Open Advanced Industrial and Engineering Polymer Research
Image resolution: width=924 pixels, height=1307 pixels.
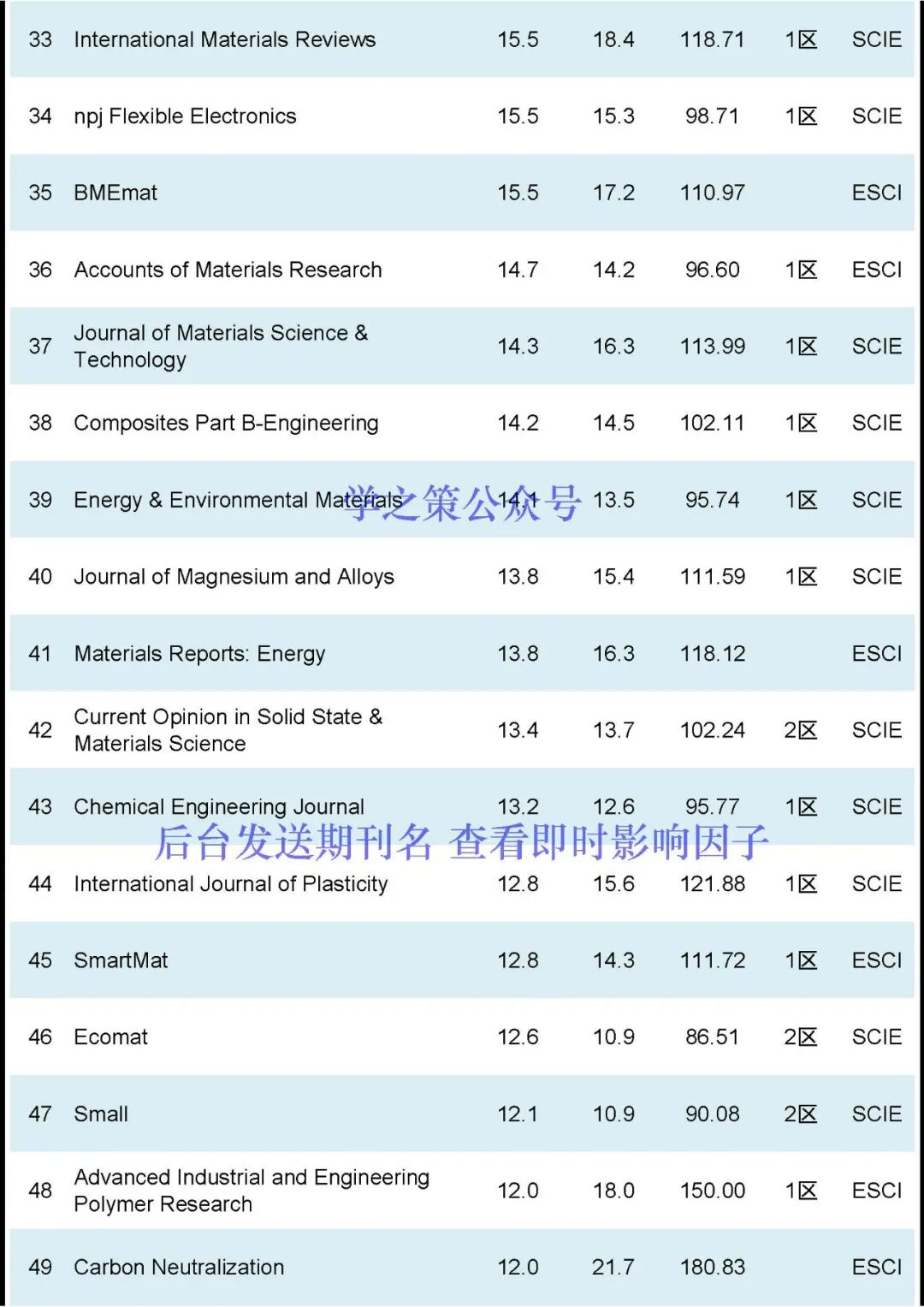pyautogui.click(x=252, y=1191)
